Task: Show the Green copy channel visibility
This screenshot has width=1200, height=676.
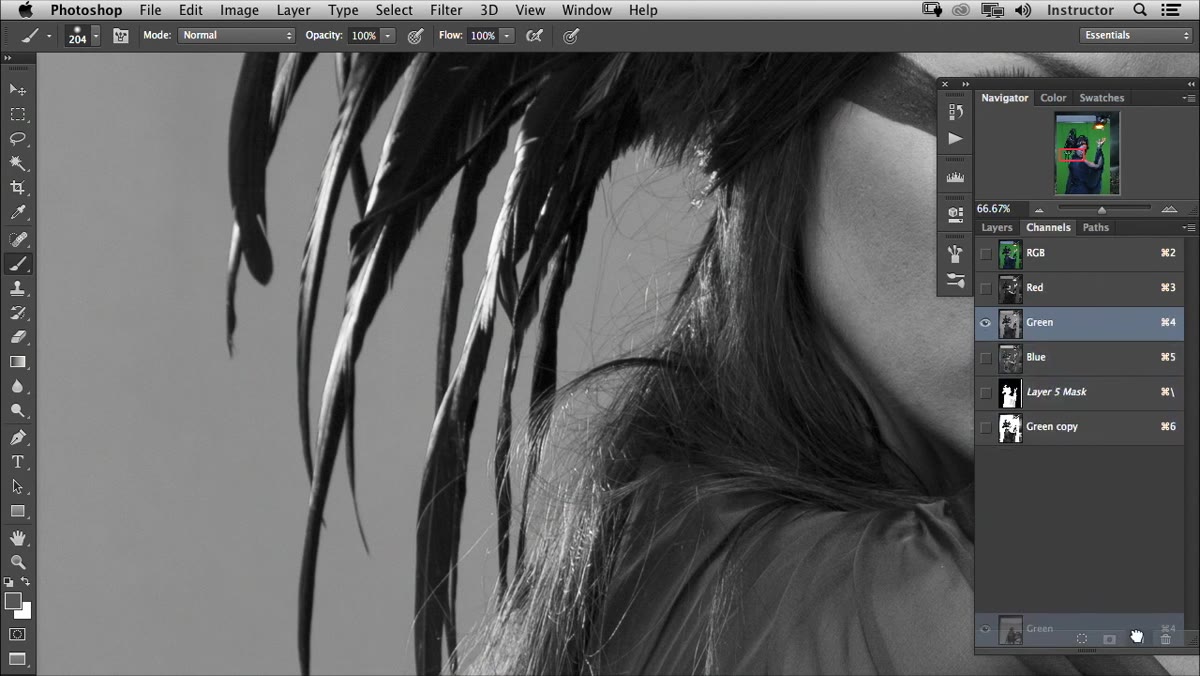Action: click(986, 427)
